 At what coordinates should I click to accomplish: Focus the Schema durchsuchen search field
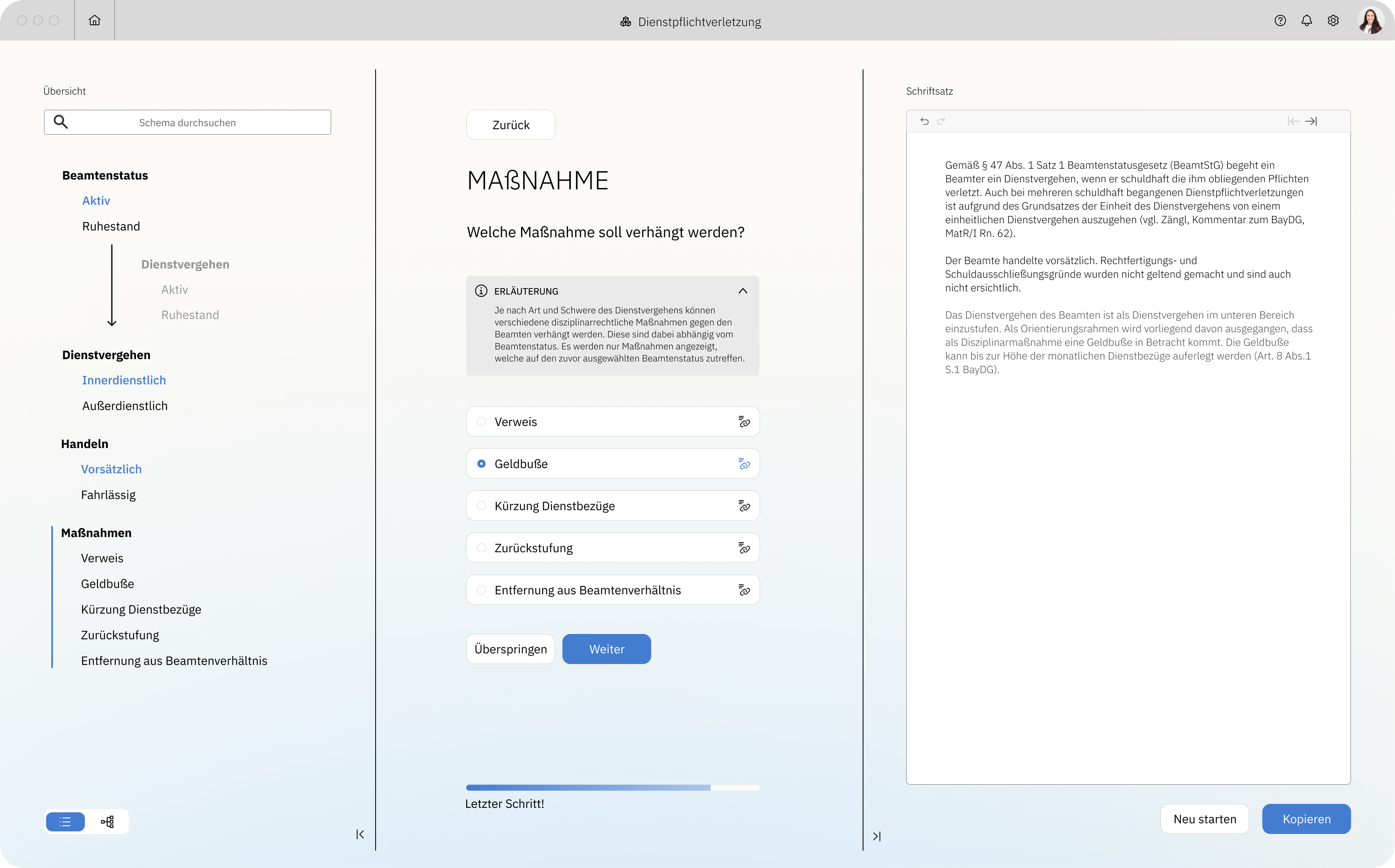(188, 122)
